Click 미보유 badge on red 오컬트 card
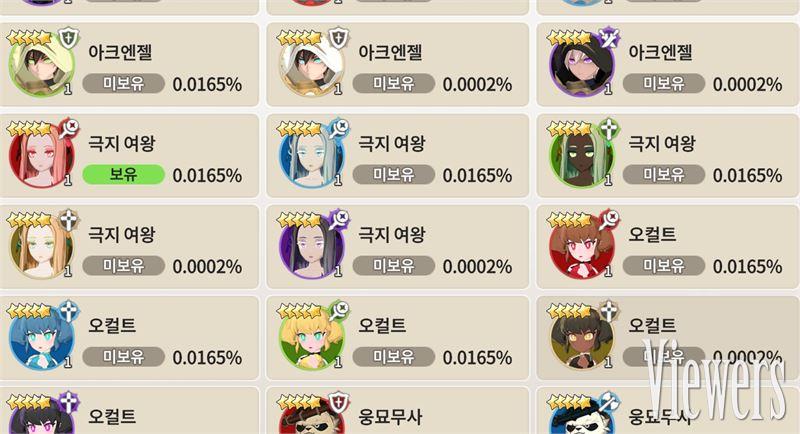Image resolution: width=800 pixels, height=434 pixels. (664, 265)
